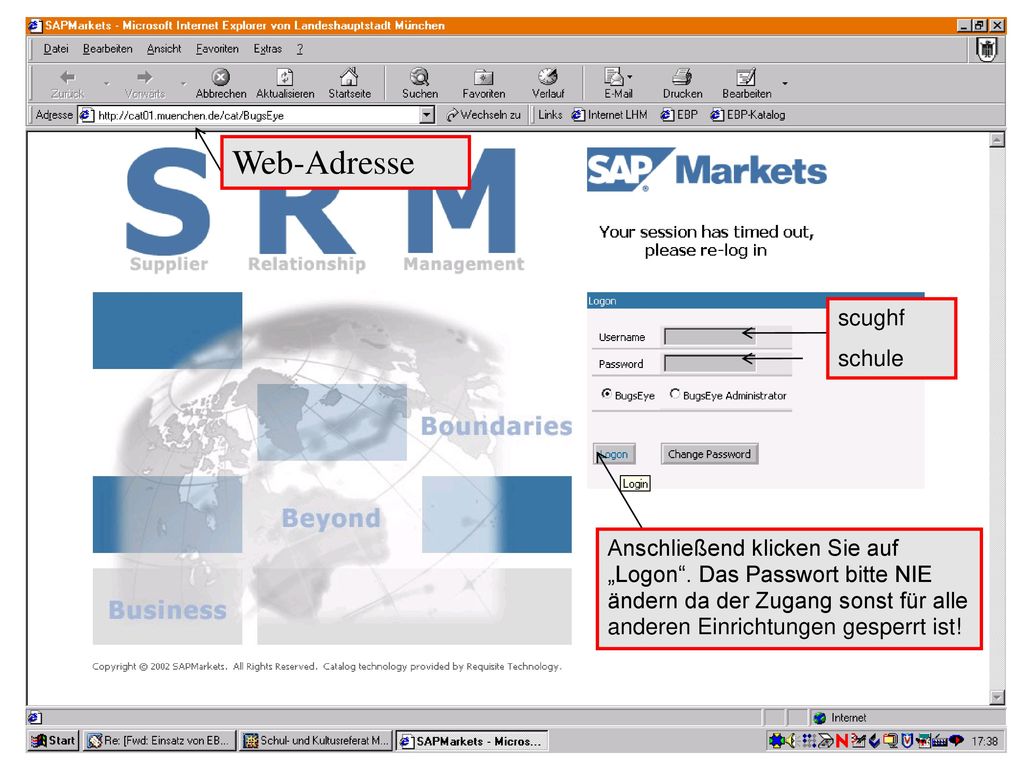The height and width of the screenshot is (768, 1024).
Task: Click into the Username input field
Action: [709, 336]
